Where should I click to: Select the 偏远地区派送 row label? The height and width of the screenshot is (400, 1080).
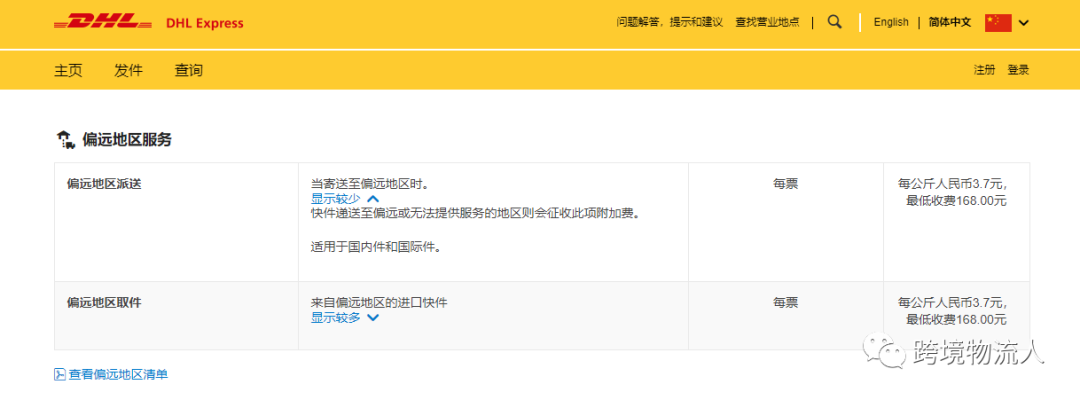[x=104, y=185]
